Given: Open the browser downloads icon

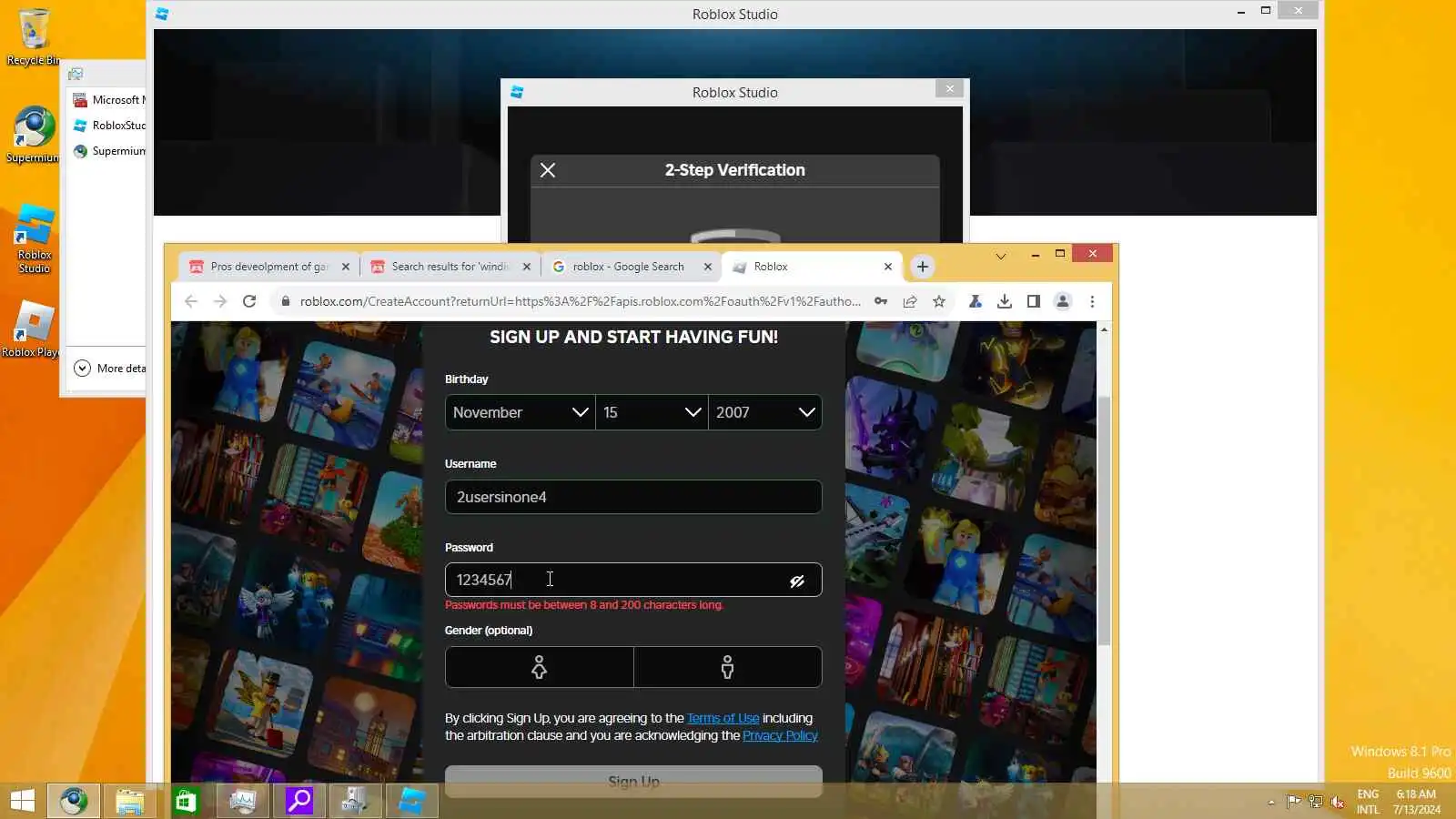Looking at the screenshot, I should coord(1005,301).
